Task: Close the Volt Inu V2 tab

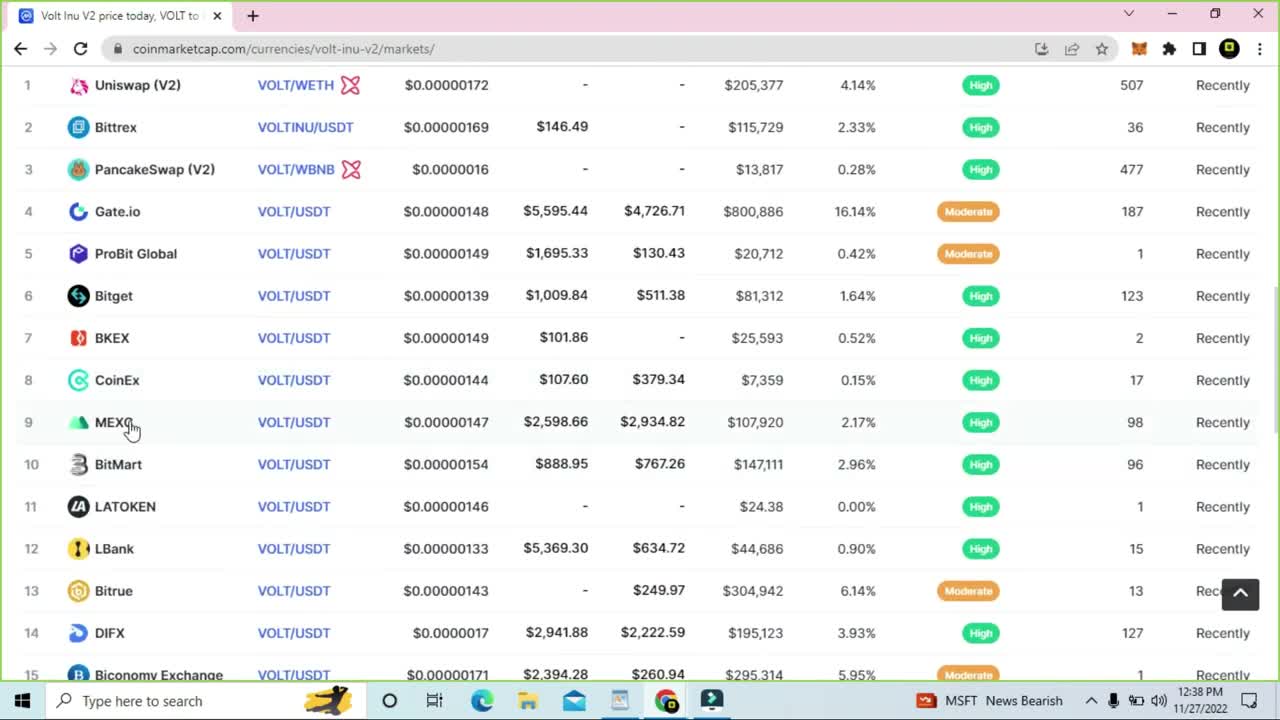Action: (x=217, y=16)
